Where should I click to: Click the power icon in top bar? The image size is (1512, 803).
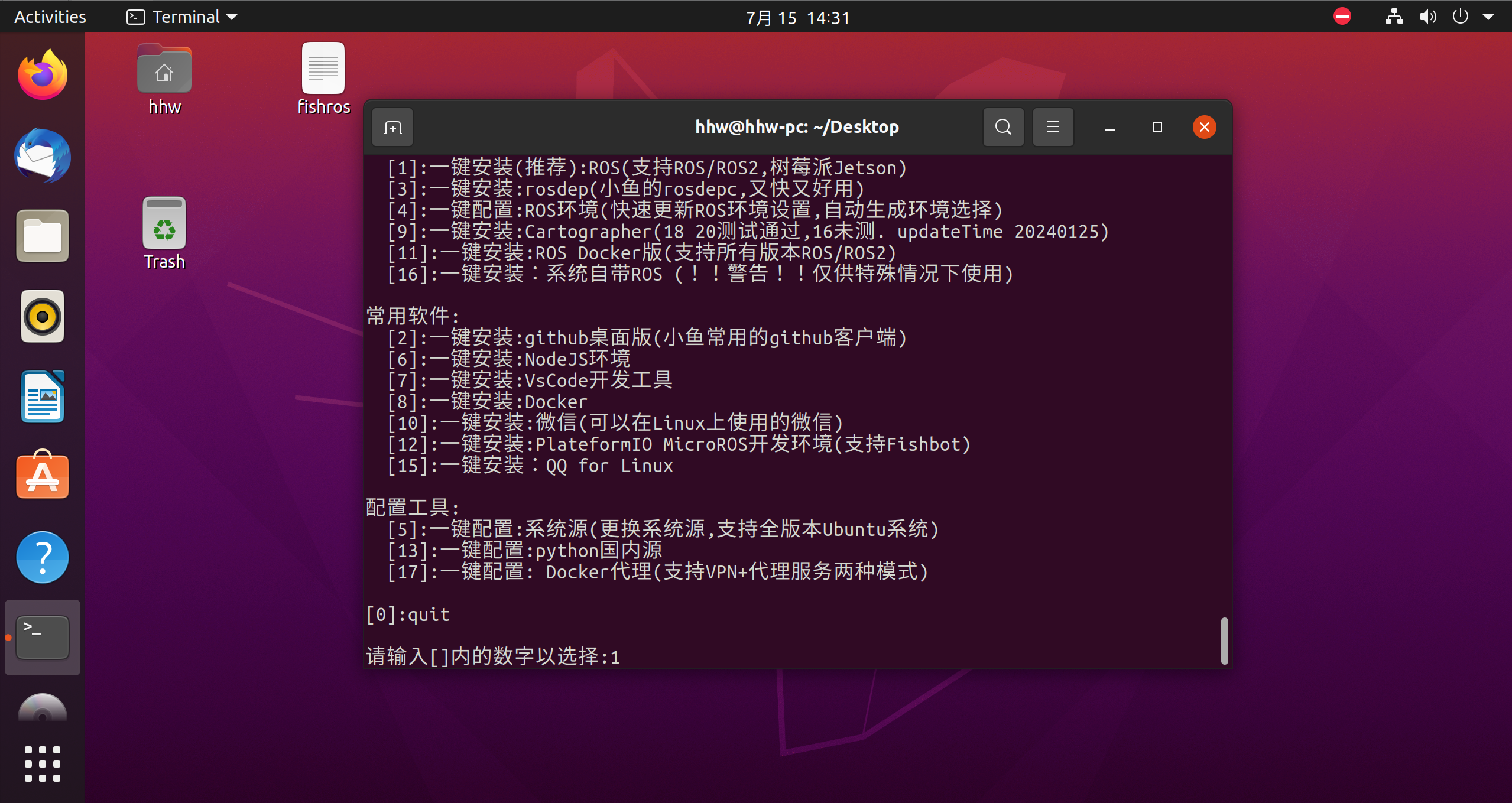pos(1460,16)
